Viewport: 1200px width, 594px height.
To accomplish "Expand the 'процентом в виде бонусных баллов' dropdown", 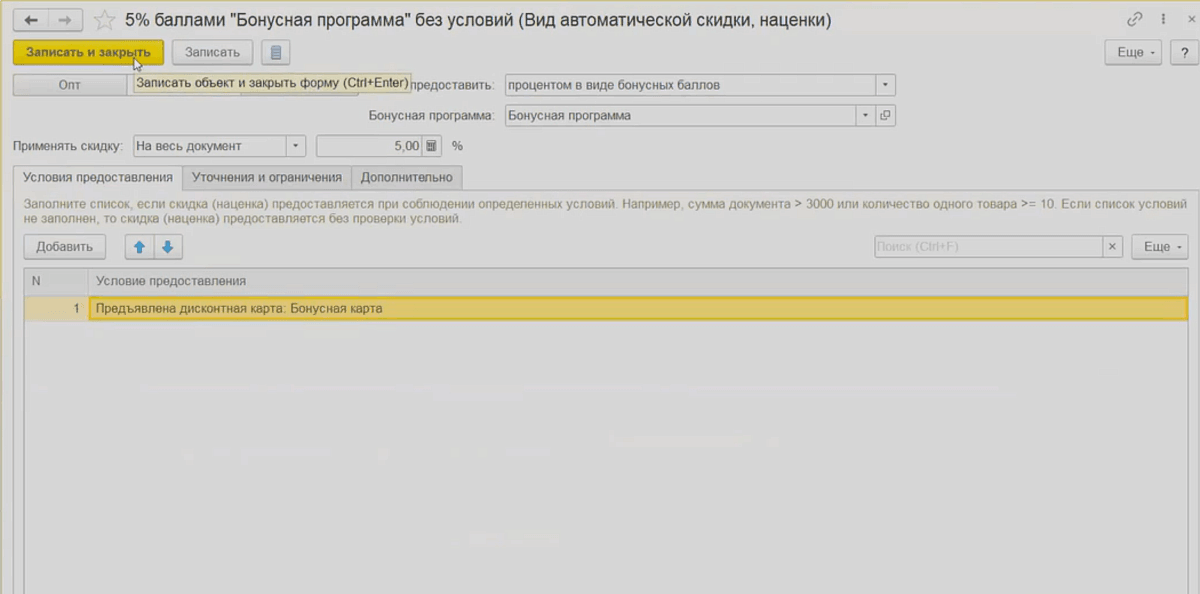I will 885,85.
